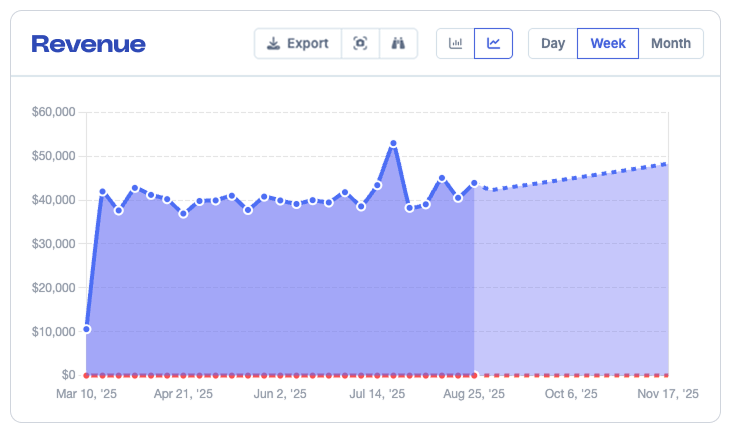This screenshot has height=433, width=731.
Task: Click the Aug 25, '25 x-axis label
Action: click(474, 395)
